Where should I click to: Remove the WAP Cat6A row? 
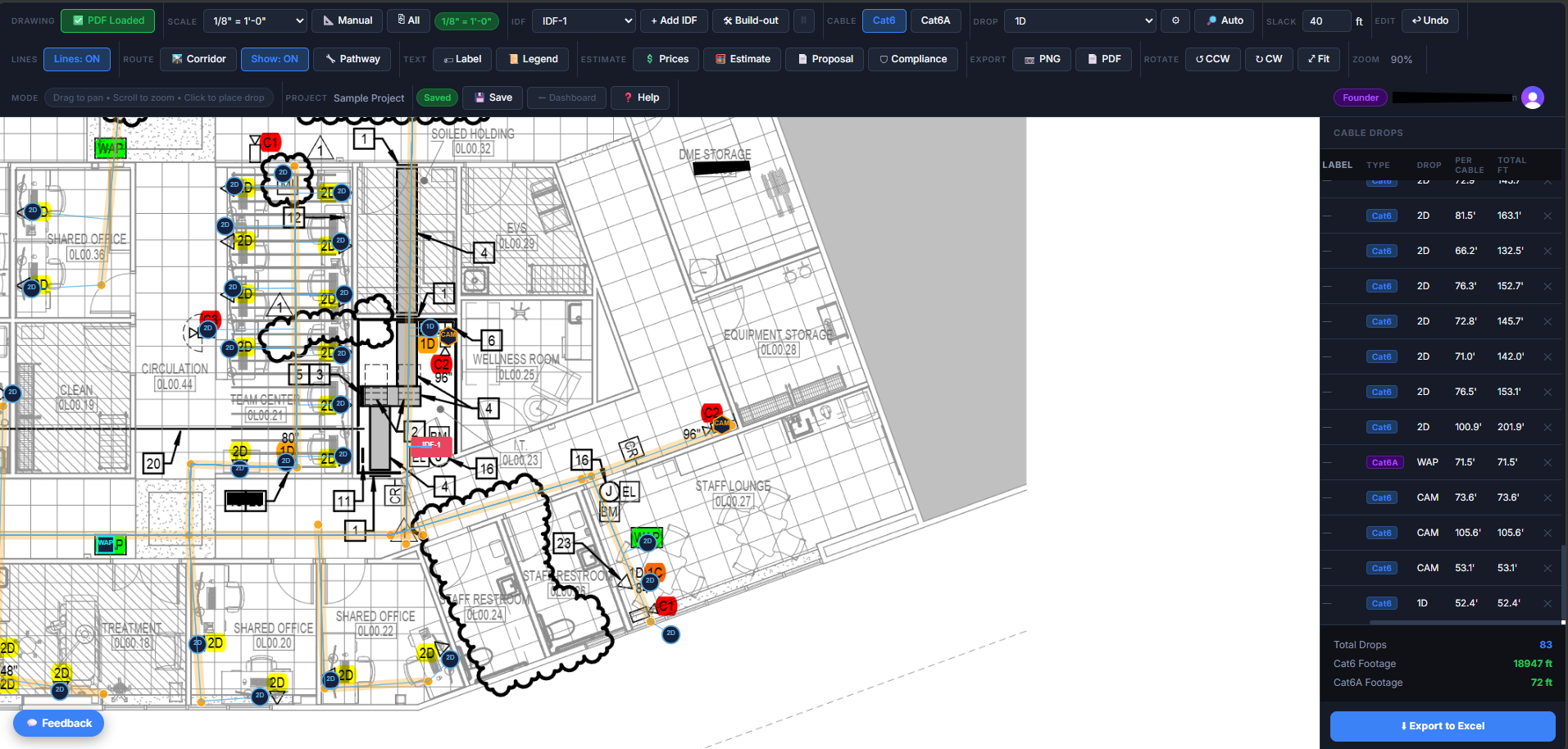tap(1548, 462)
